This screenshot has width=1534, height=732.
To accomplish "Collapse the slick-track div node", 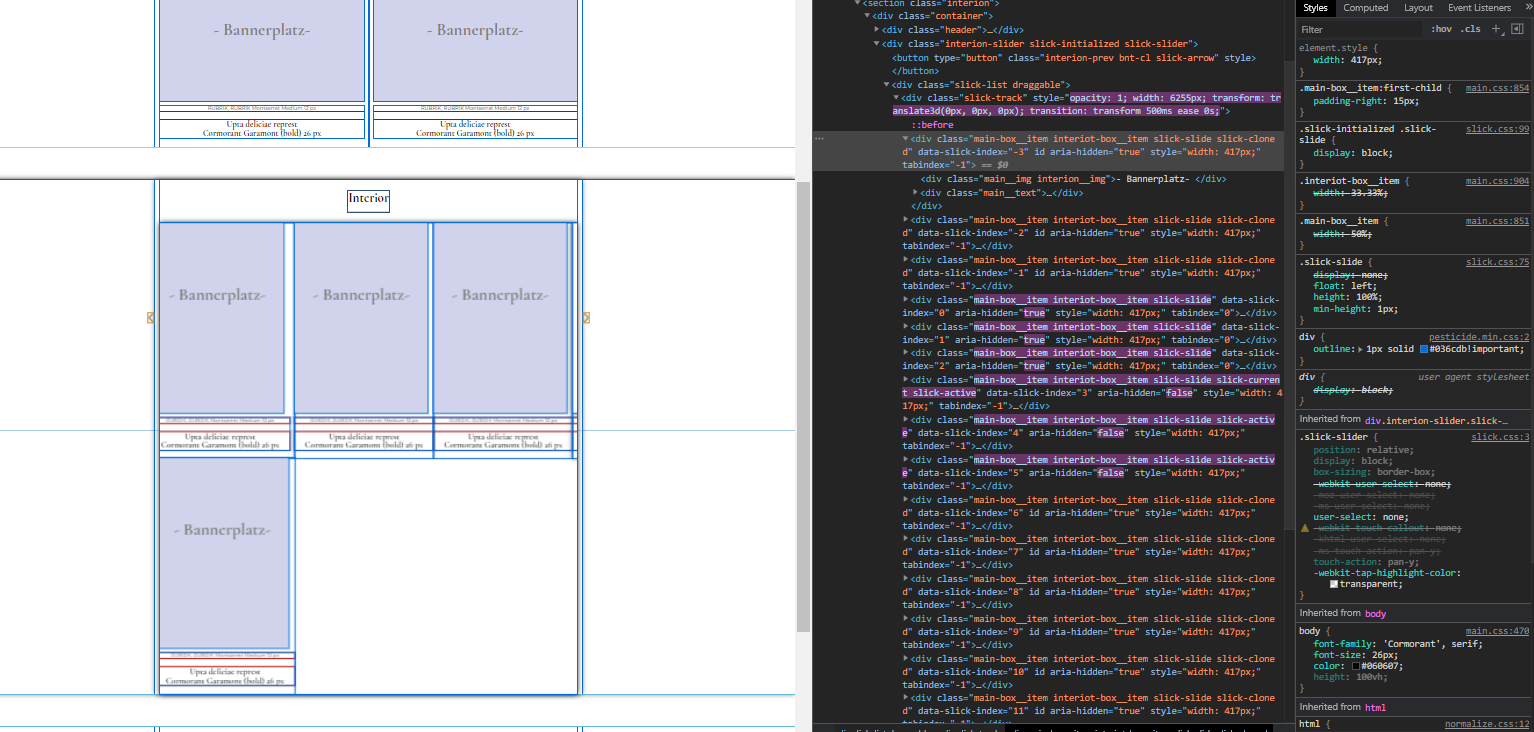I will pos(896,98).
